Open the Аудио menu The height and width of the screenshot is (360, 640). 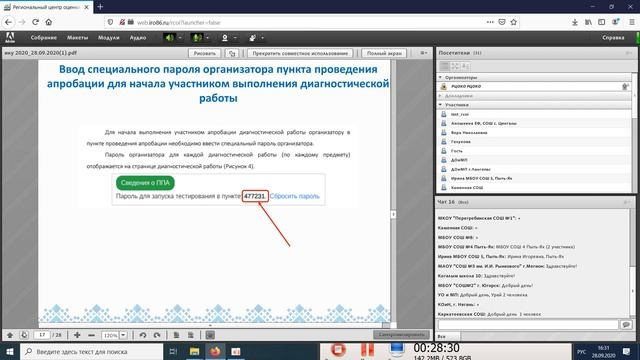click(x=138, y=38)
